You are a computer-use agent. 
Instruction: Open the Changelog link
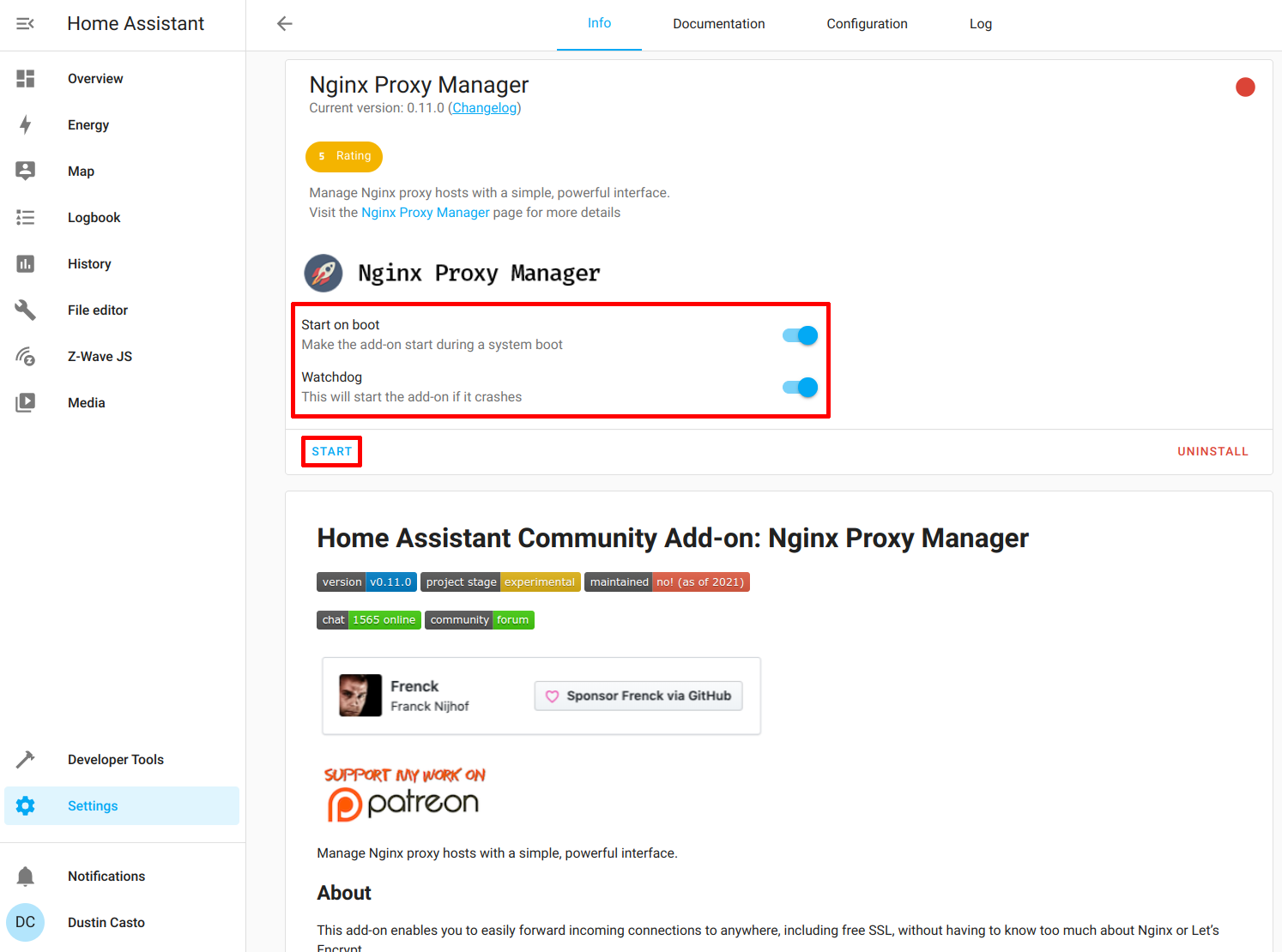tap(485, 108)
